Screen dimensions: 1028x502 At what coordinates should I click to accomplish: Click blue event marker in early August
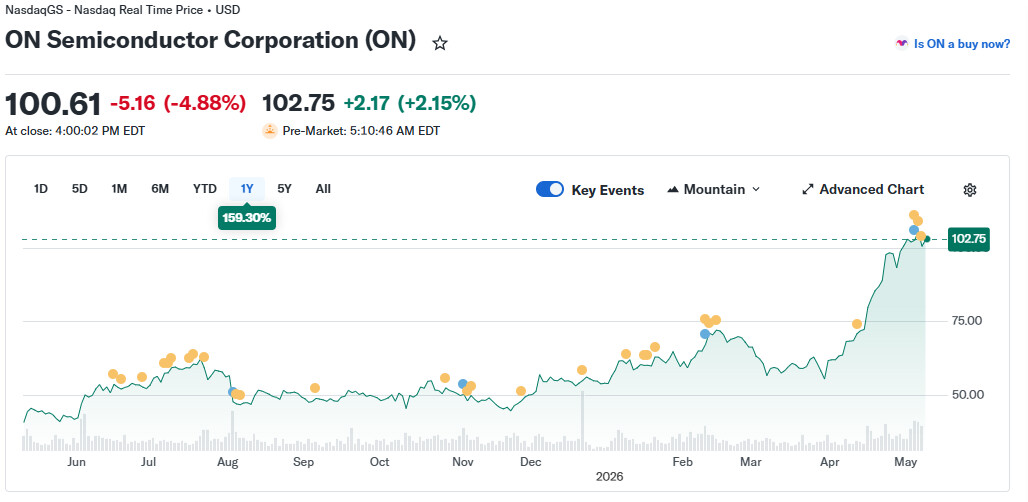point(233,392)
